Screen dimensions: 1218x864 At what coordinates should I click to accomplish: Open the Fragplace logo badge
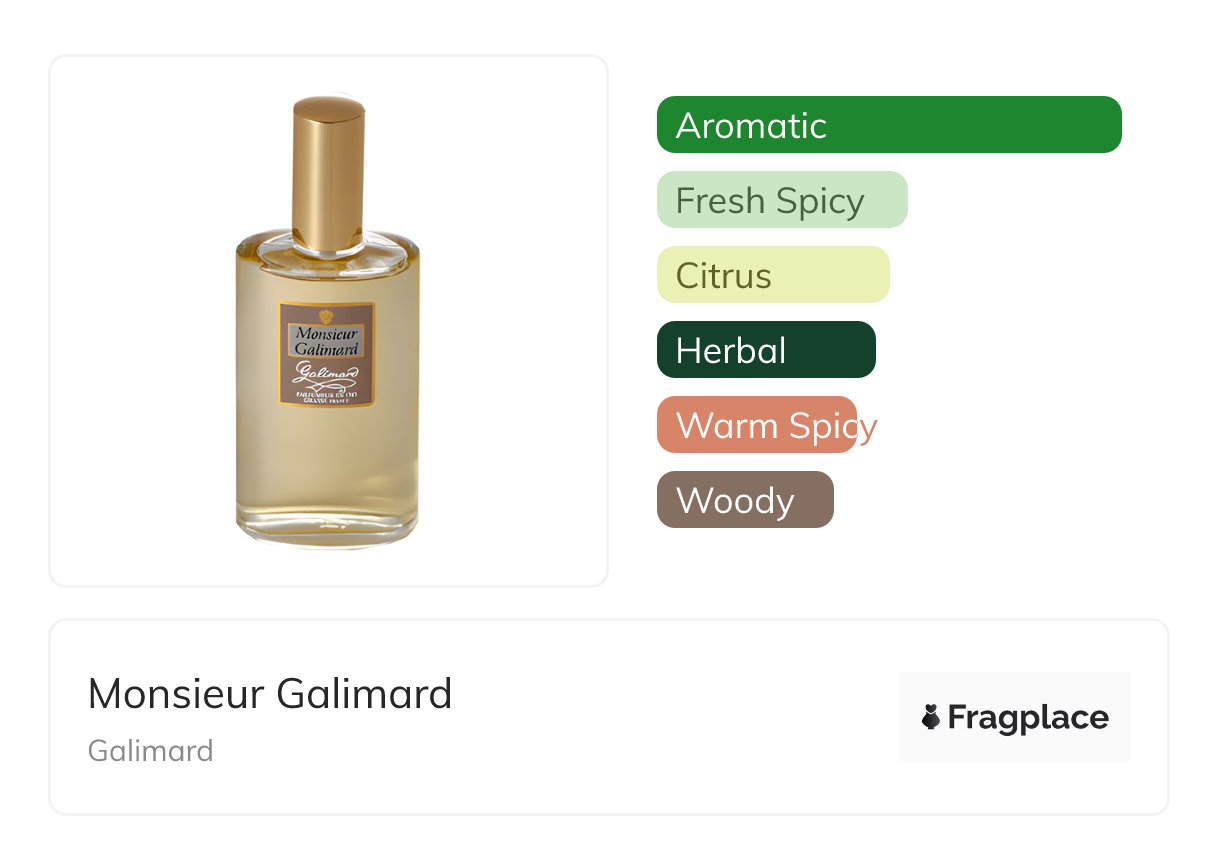coord(1015,717)
